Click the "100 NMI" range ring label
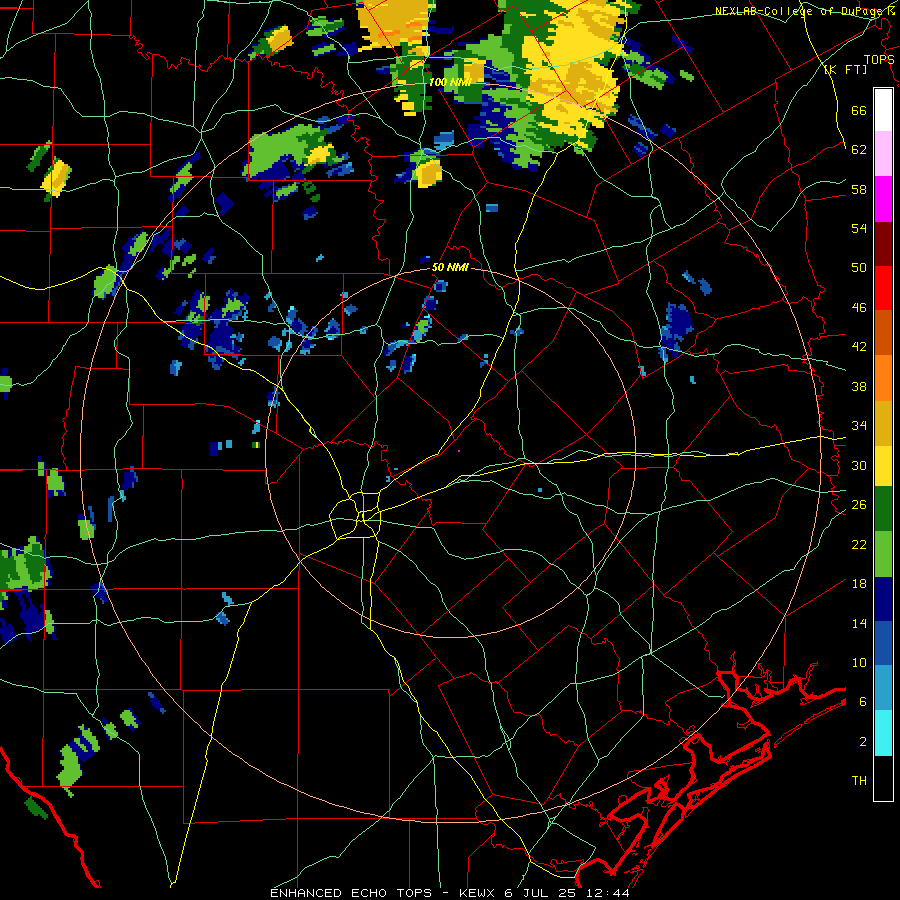 pos(449,83)
